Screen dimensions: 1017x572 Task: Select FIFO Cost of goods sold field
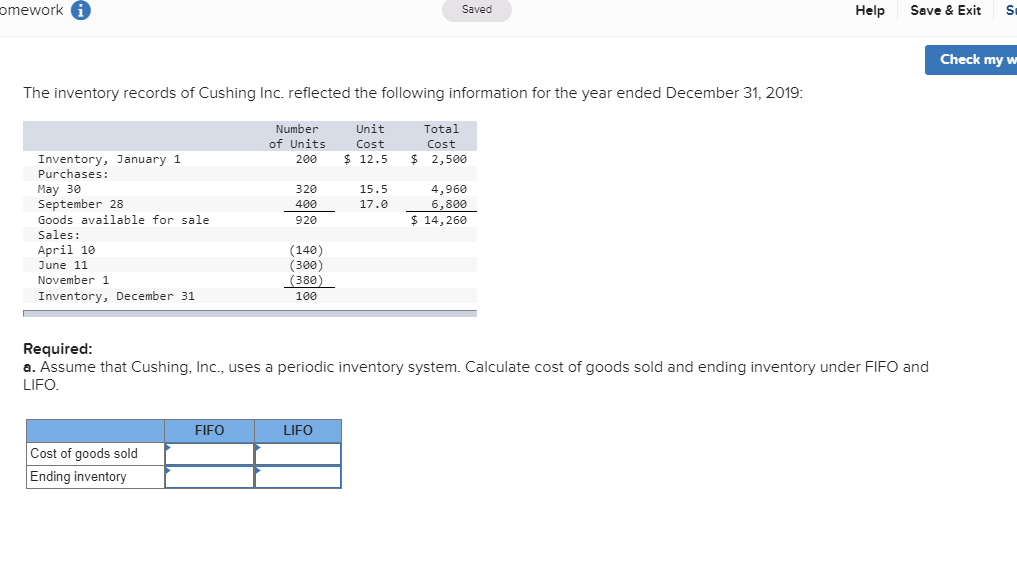coord(209,454)
